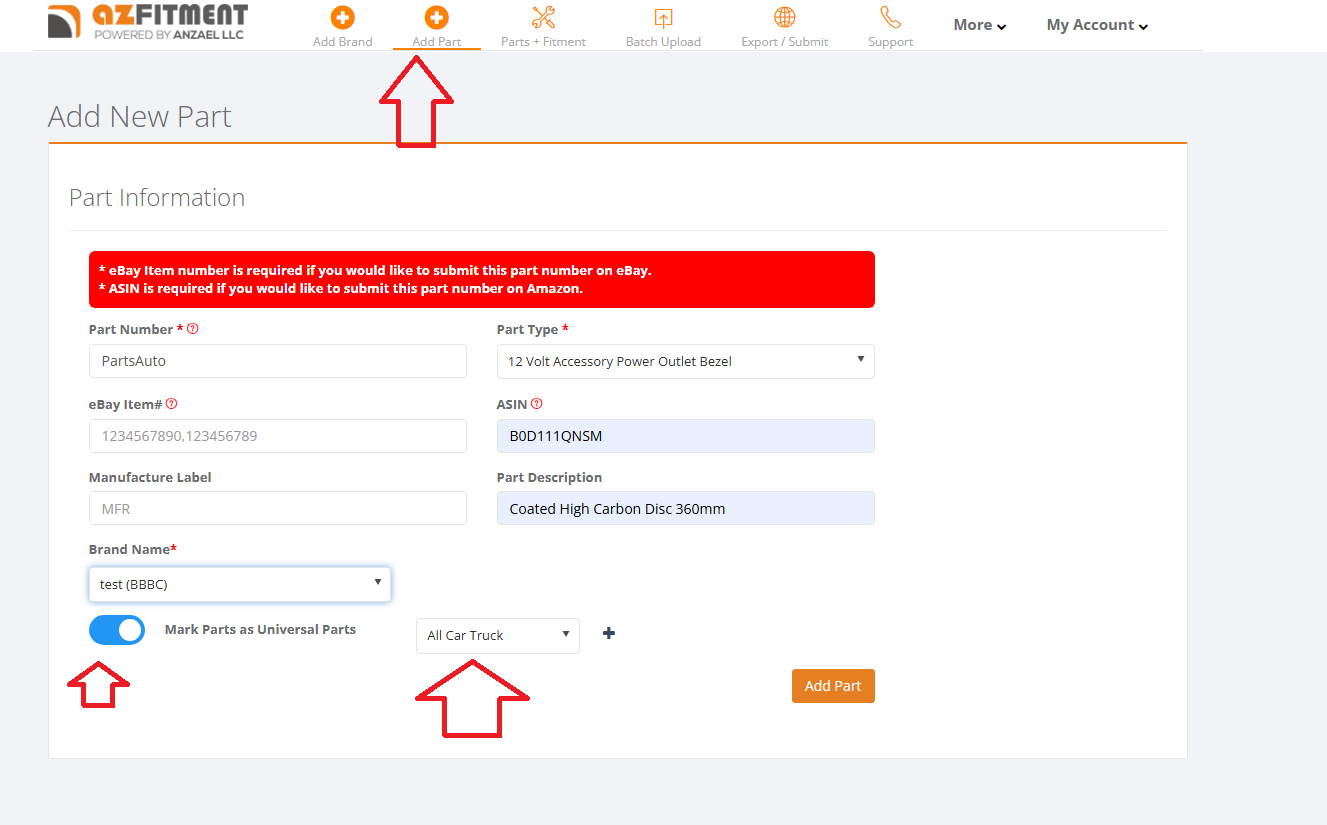Click the Manufacture Label field label
This screenshot has width=1327, height=825.
coord(150,477)
